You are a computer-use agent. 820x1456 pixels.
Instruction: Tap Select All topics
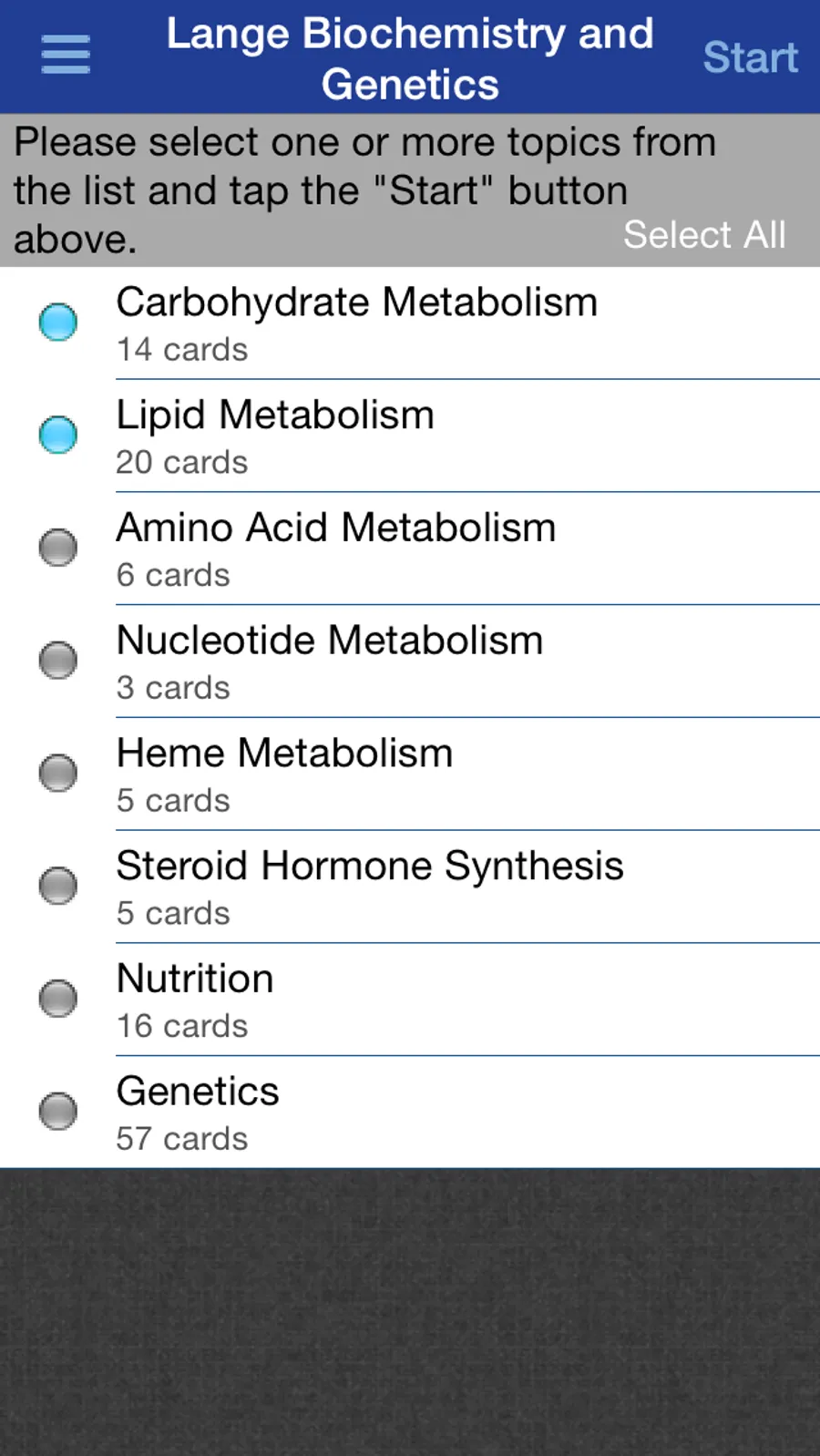click(x=704, y=235)
